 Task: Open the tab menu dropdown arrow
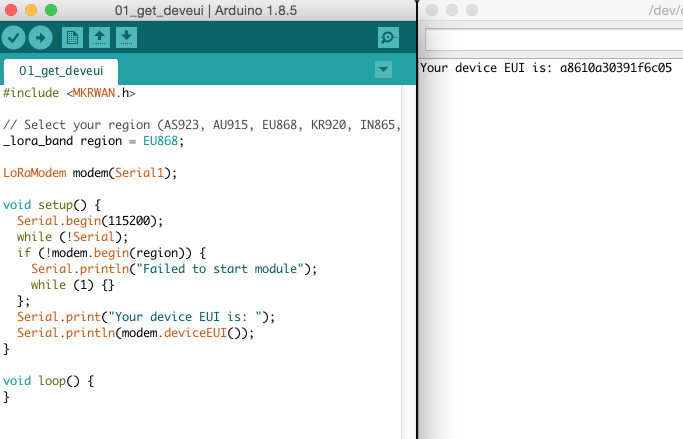coord(383,69)
